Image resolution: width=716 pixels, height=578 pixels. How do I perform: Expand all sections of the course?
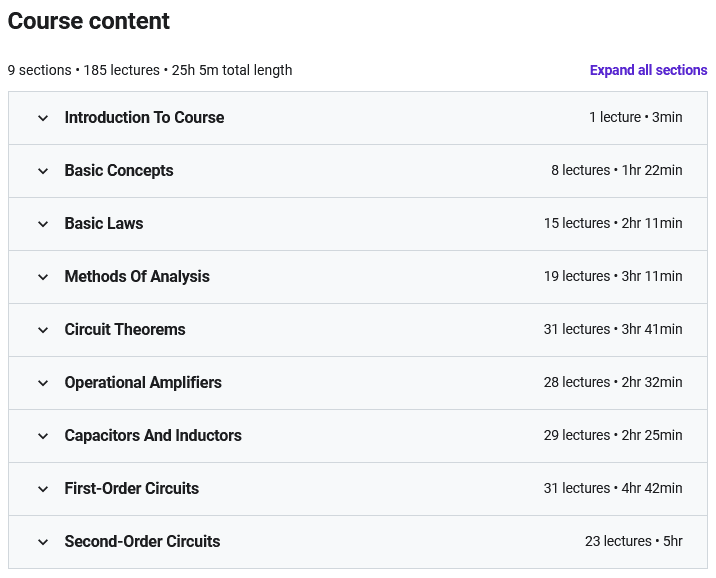(648, 70)
